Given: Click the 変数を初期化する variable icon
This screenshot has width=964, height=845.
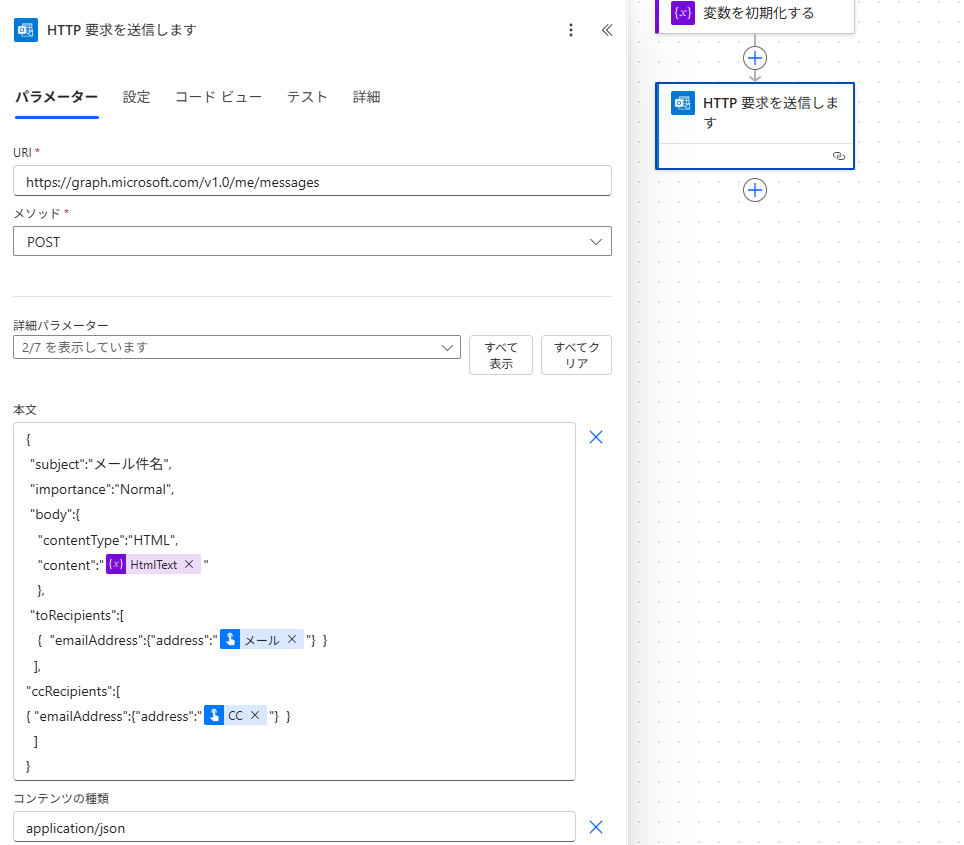Looking at the screenshot, I should [683, 13].
